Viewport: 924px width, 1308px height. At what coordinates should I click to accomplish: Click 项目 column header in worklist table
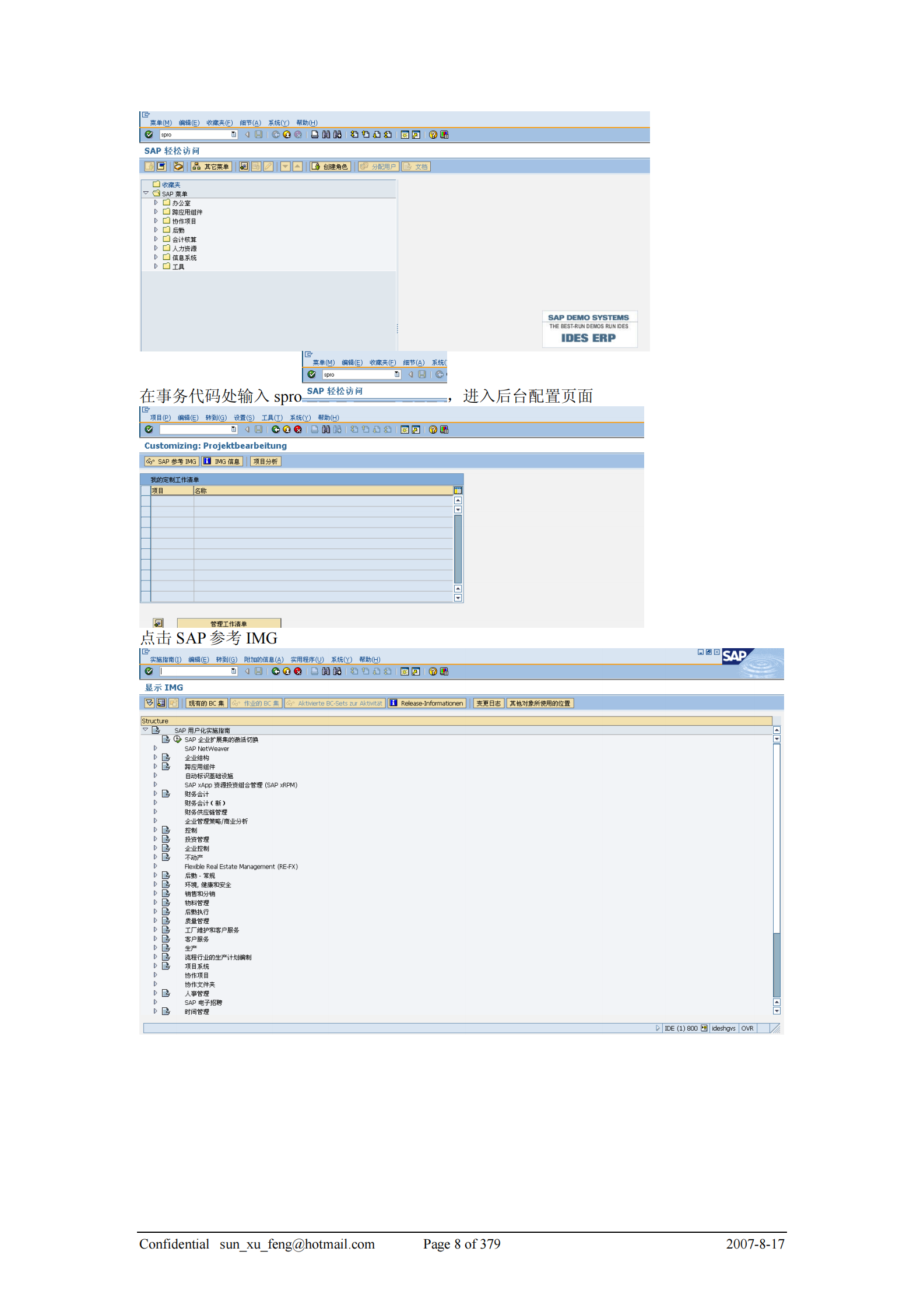(172, 491)
